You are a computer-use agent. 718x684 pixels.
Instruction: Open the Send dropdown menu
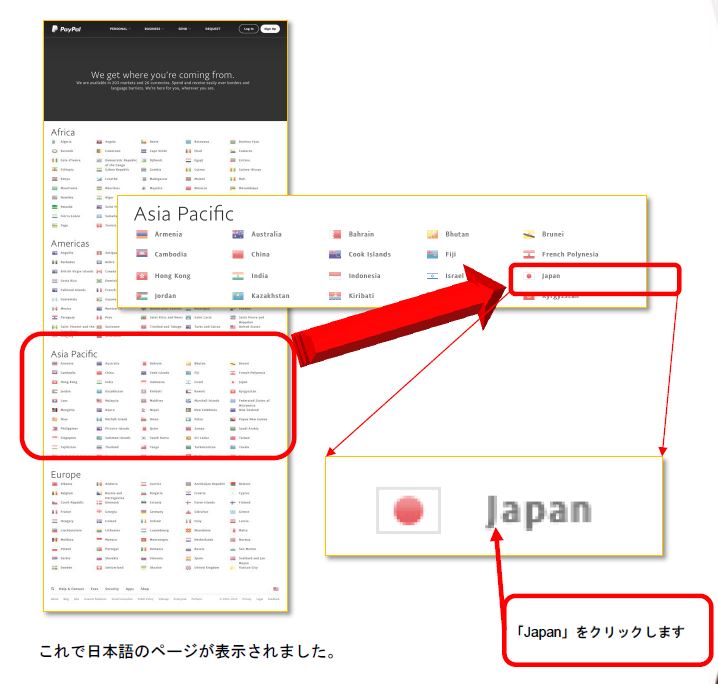pos(183,29)
